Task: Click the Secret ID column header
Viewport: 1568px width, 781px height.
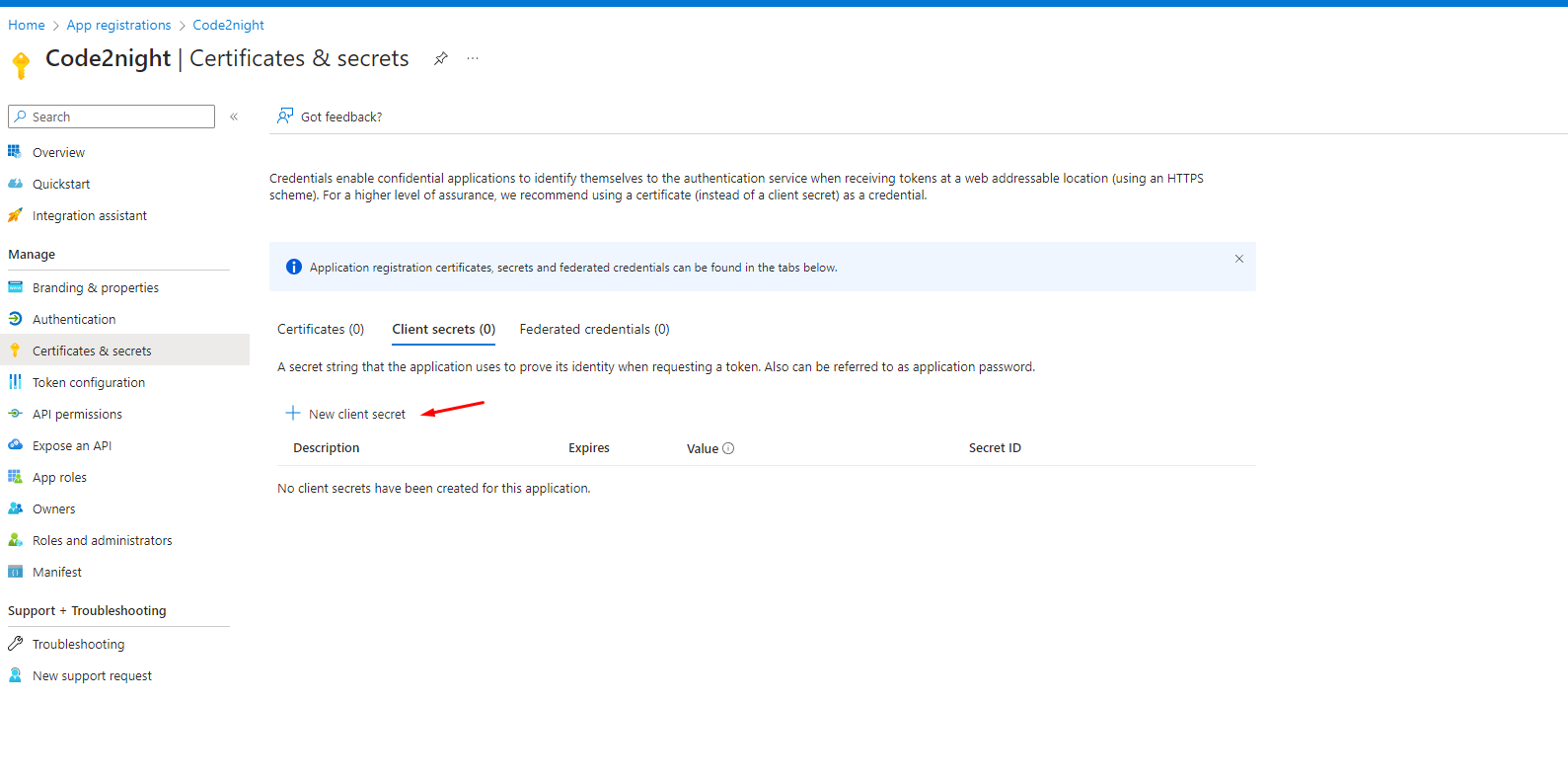Action: pos(995,448)
